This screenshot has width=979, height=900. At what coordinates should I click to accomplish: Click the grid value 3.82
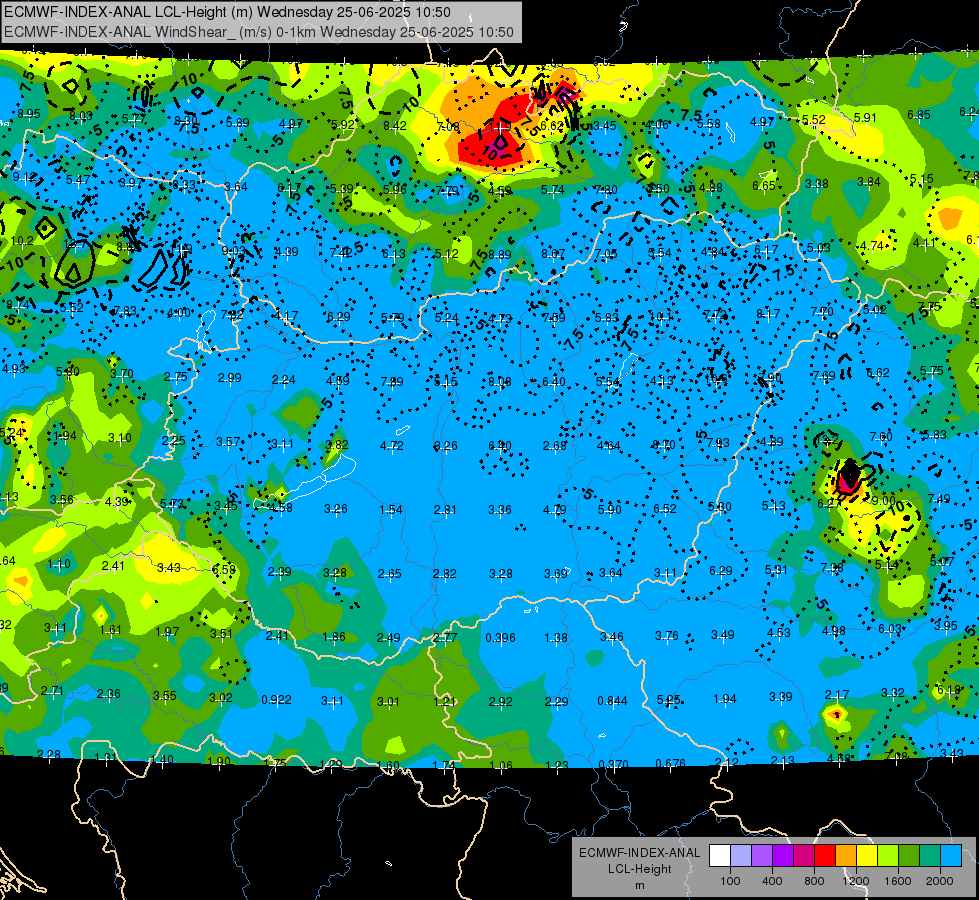[337, 445]
